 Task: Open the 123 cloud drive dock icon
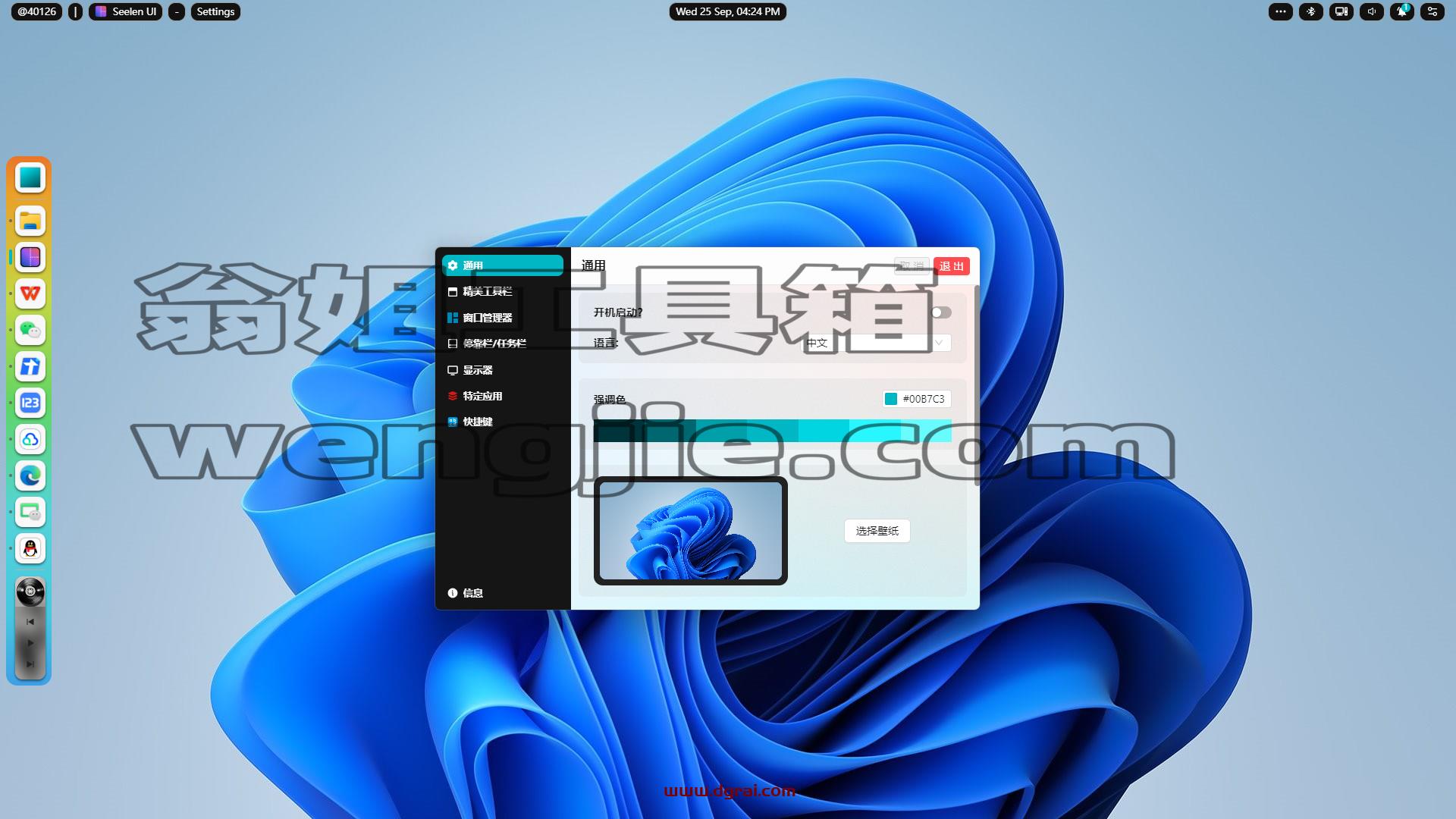coord(30,403)
